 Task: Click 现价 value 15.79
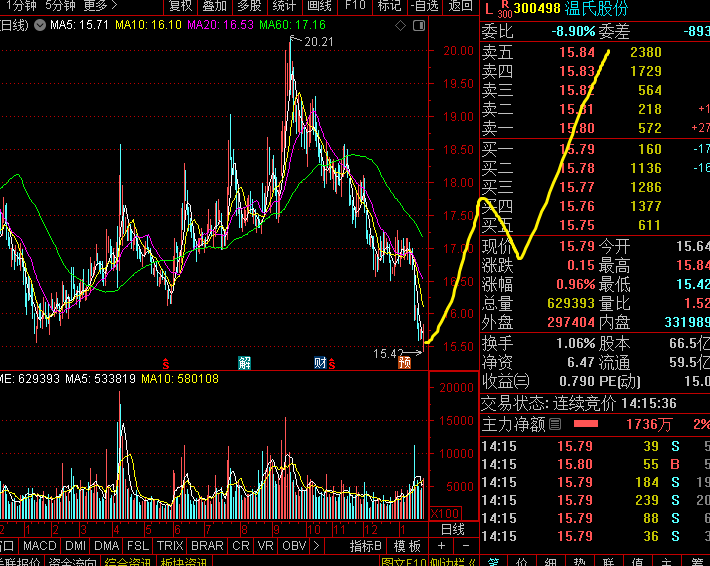point(577,246)
